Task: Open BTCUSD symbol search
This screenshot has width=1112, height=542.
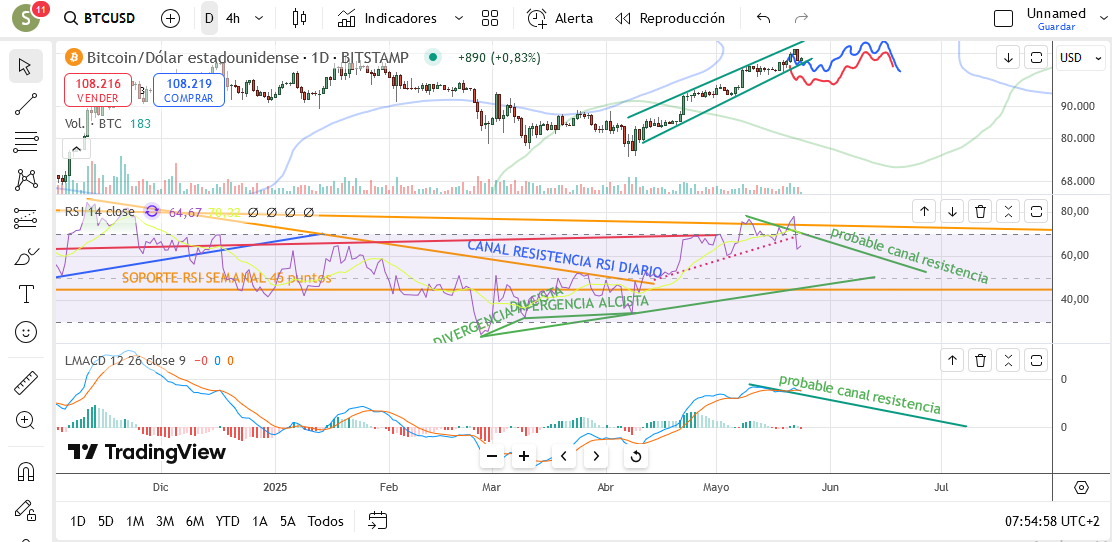Action: click(x=100, y=18)
